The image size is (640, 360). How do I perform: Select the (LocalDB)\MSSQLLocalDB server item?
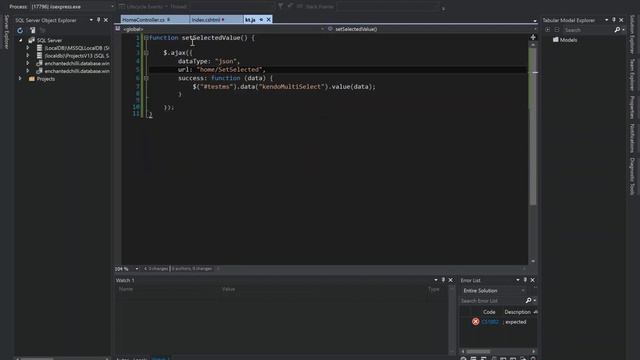(x=77, y=48)
